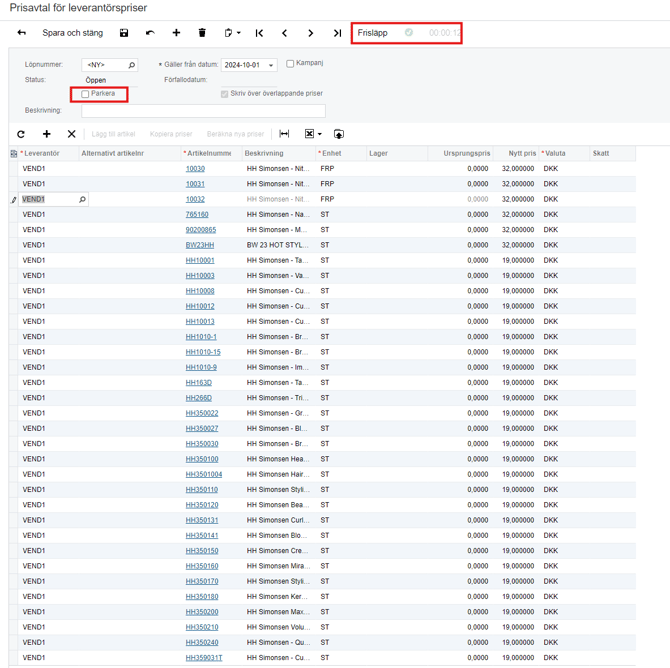
Task: Refresh the price grid
Action: (x=21, y=134)
